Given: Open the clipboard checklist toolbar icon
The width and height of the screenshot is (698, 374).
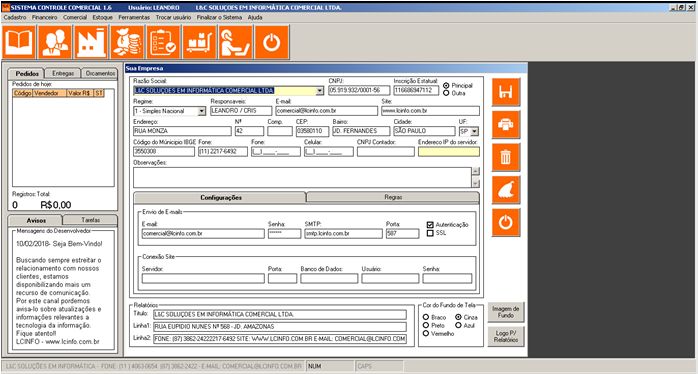Looking at the screenshot, I should click(x=163, y=42).
